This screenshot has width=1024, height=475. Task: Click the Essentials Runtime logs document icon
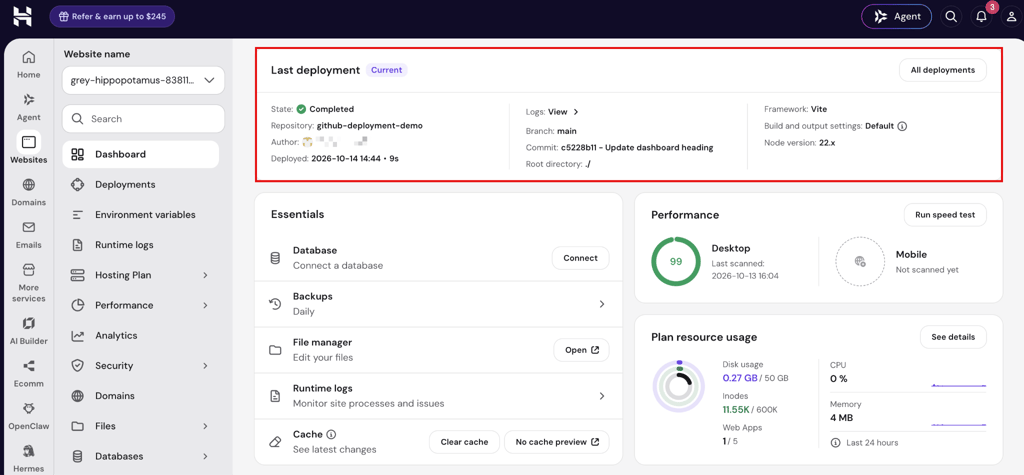(x=276, y=396)
